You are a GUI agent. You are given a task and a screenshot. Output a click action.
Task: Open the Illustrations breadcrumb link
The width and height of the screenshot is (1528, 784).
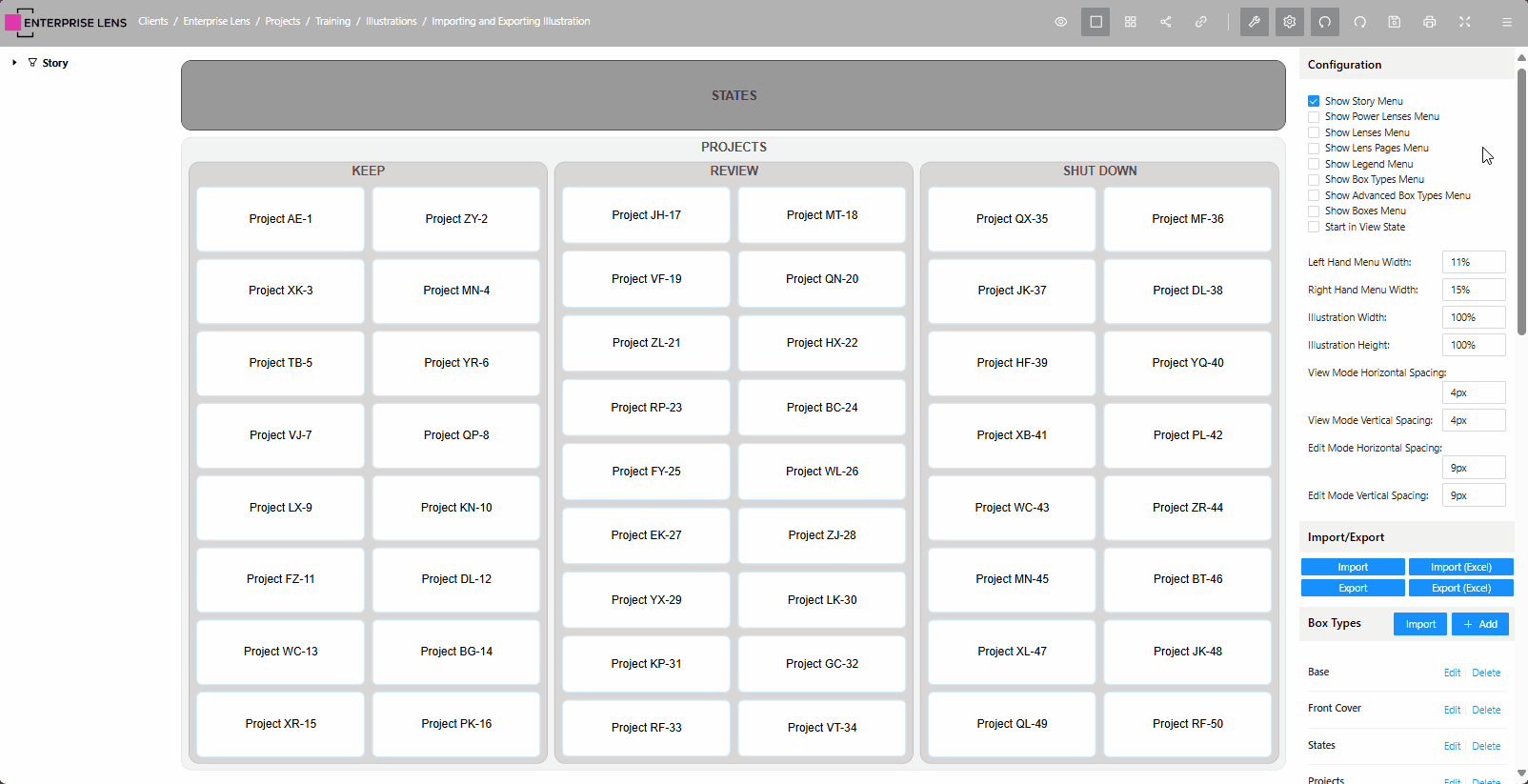392,21
